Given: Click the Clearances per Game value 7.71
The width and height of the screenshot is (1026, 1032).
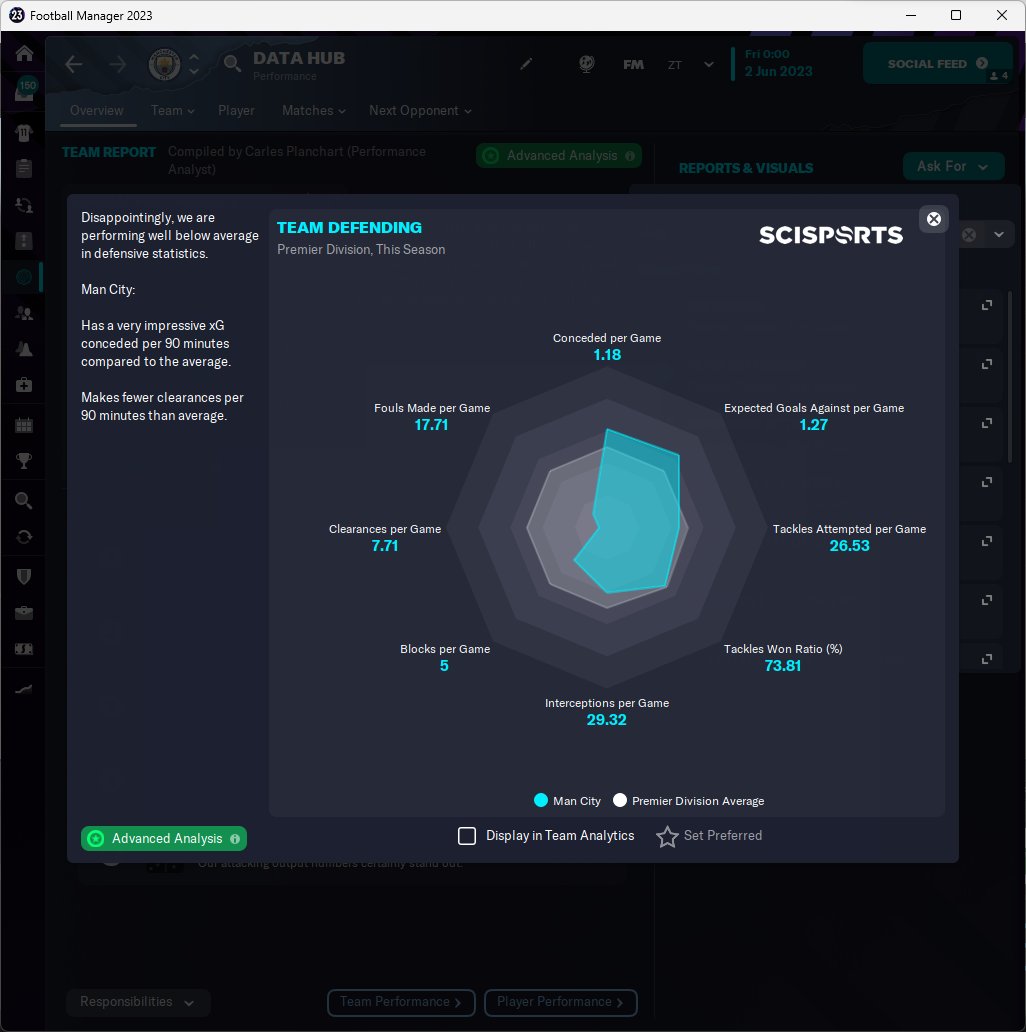Looking at the screenshot, I should point(384,546).
